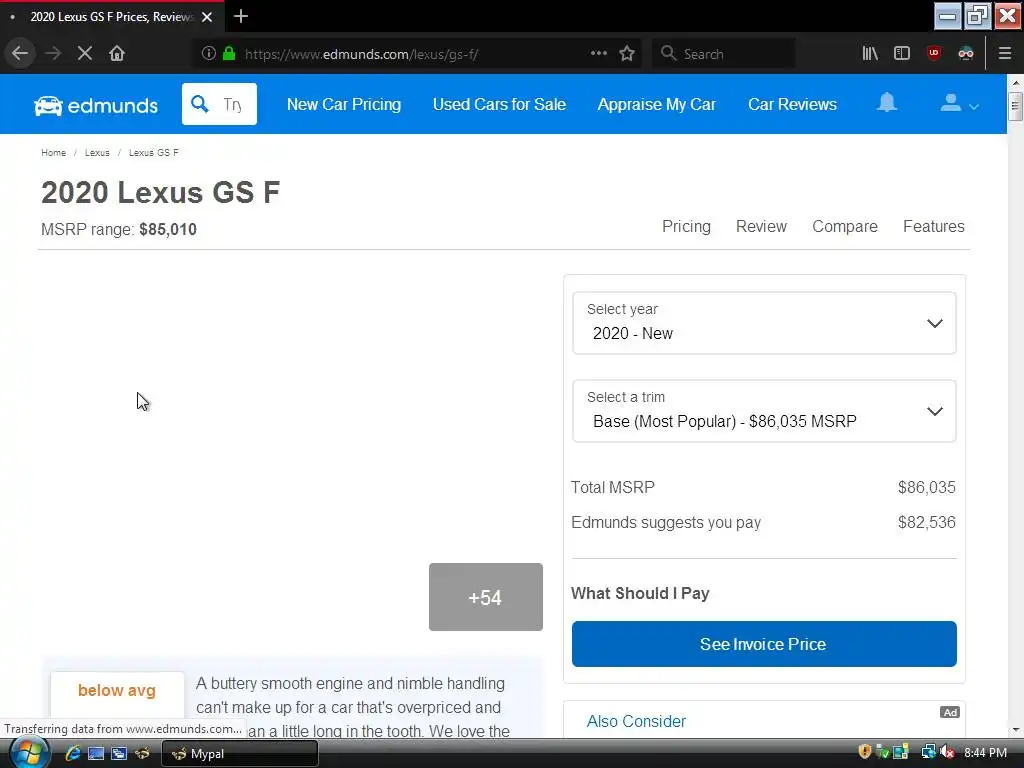
Task: Open the Lexus GS F breadcrumb link
Action: 153,153
